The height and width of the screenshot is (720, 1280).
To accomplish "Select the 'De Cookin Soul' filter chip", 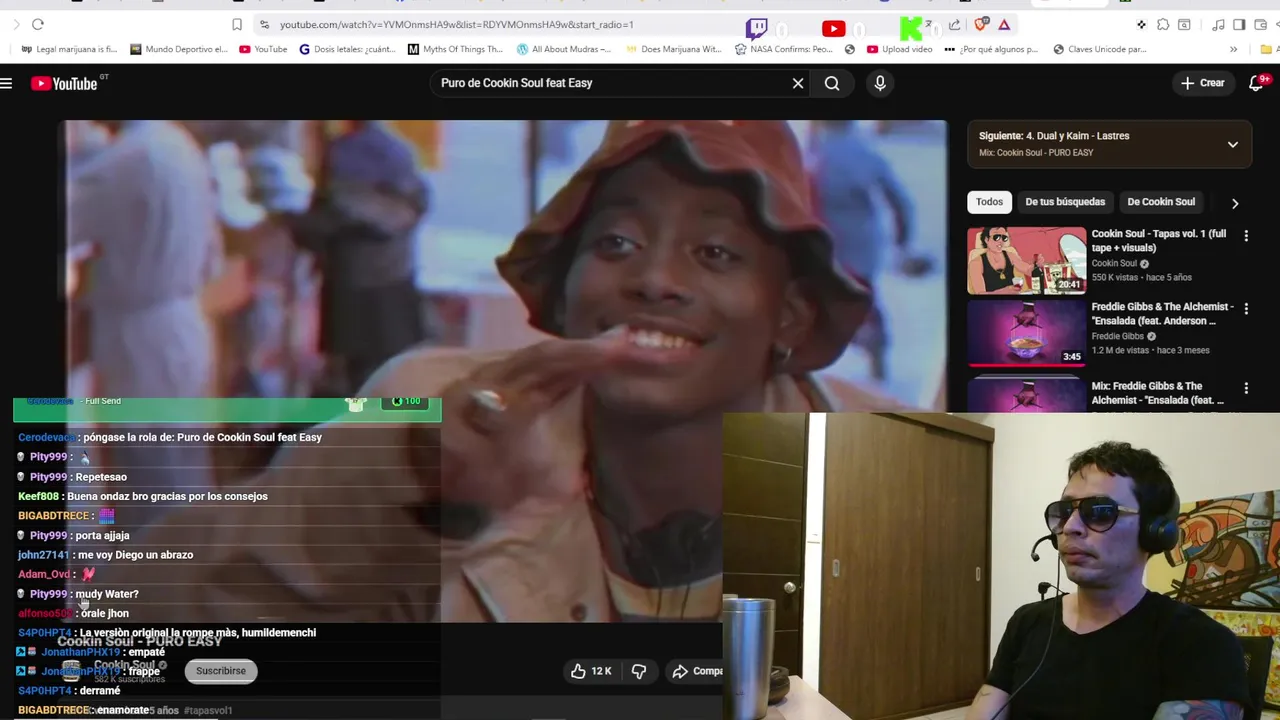I will (x=1161, y=202).
